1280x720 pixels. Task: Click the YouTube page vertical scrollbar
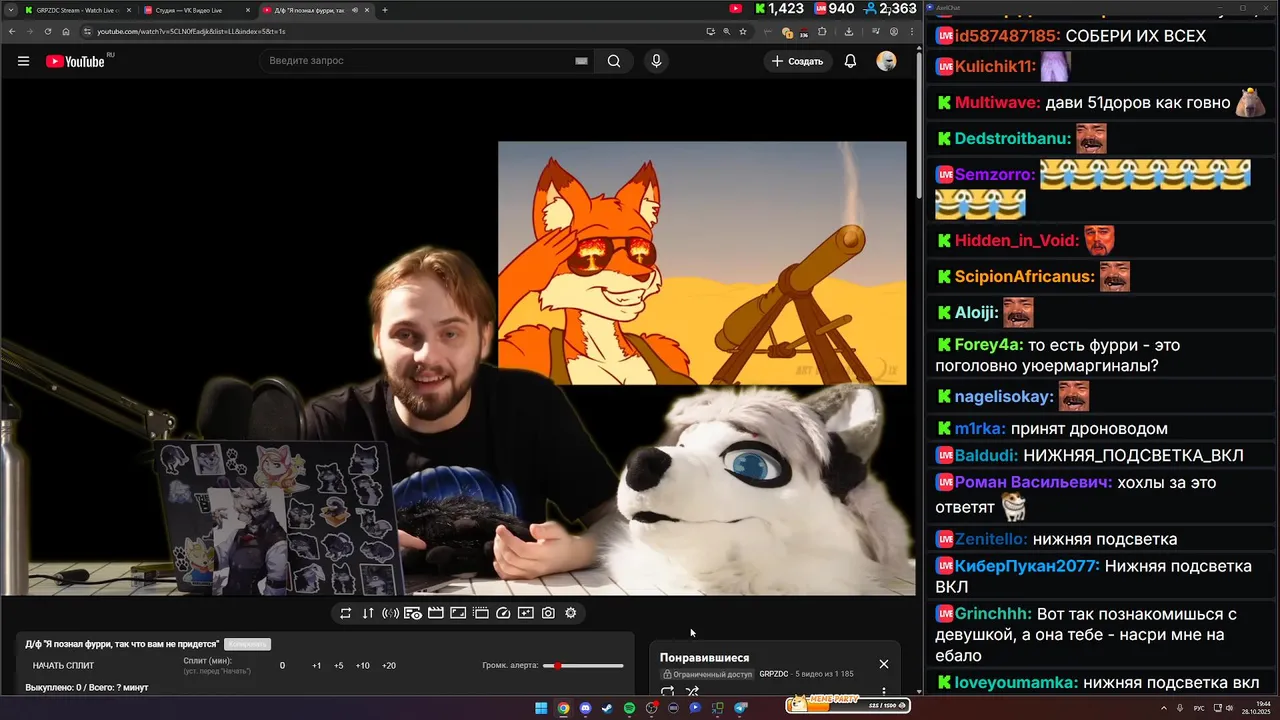(x=919, y=128)
